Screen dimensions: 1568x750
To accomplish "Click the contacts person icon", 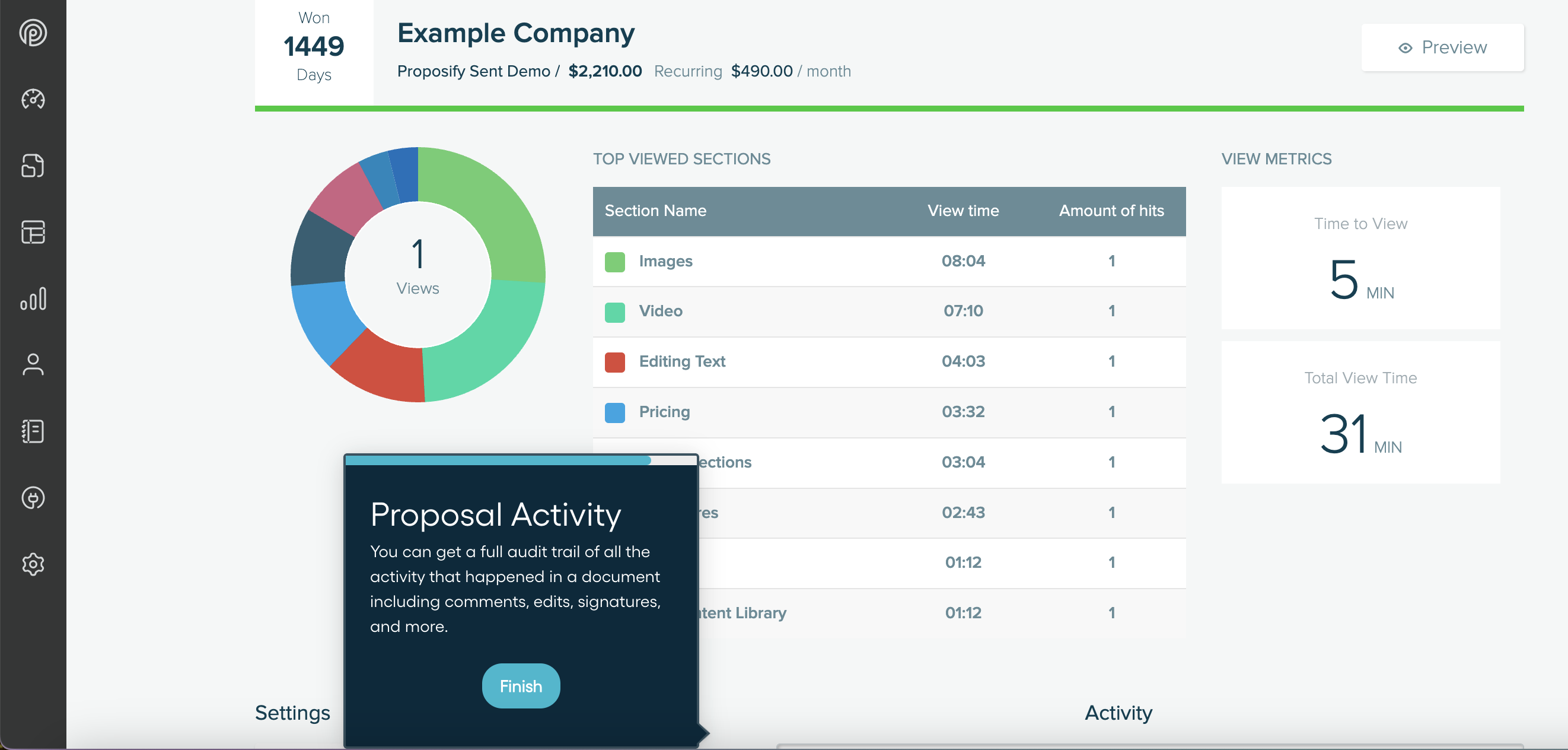I will pos(32,364).
